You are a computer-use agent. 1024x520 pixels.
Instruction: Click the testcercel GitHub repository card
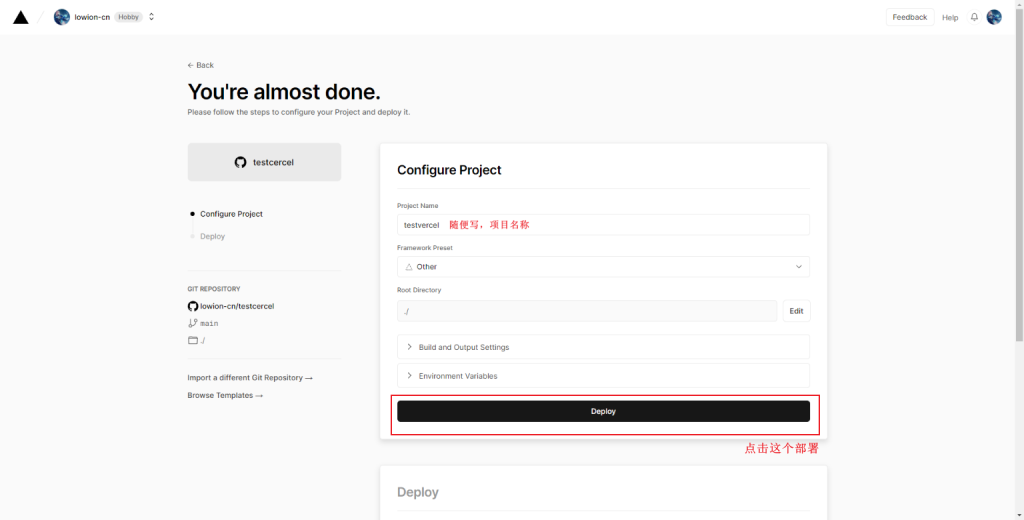[264, 162]
